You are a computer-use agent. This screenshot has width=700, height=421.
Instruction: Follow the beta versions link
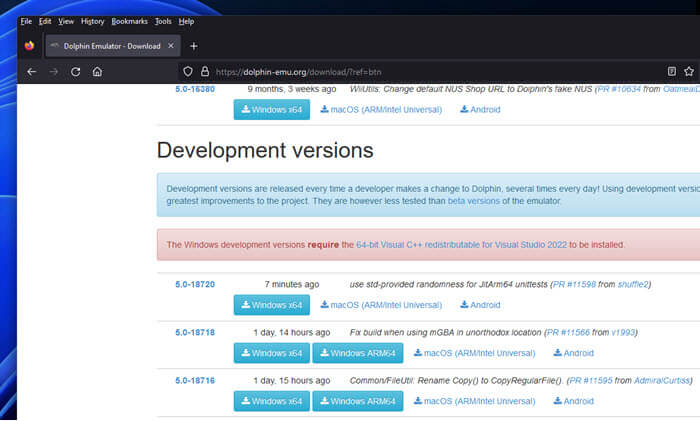click(474, 201)
